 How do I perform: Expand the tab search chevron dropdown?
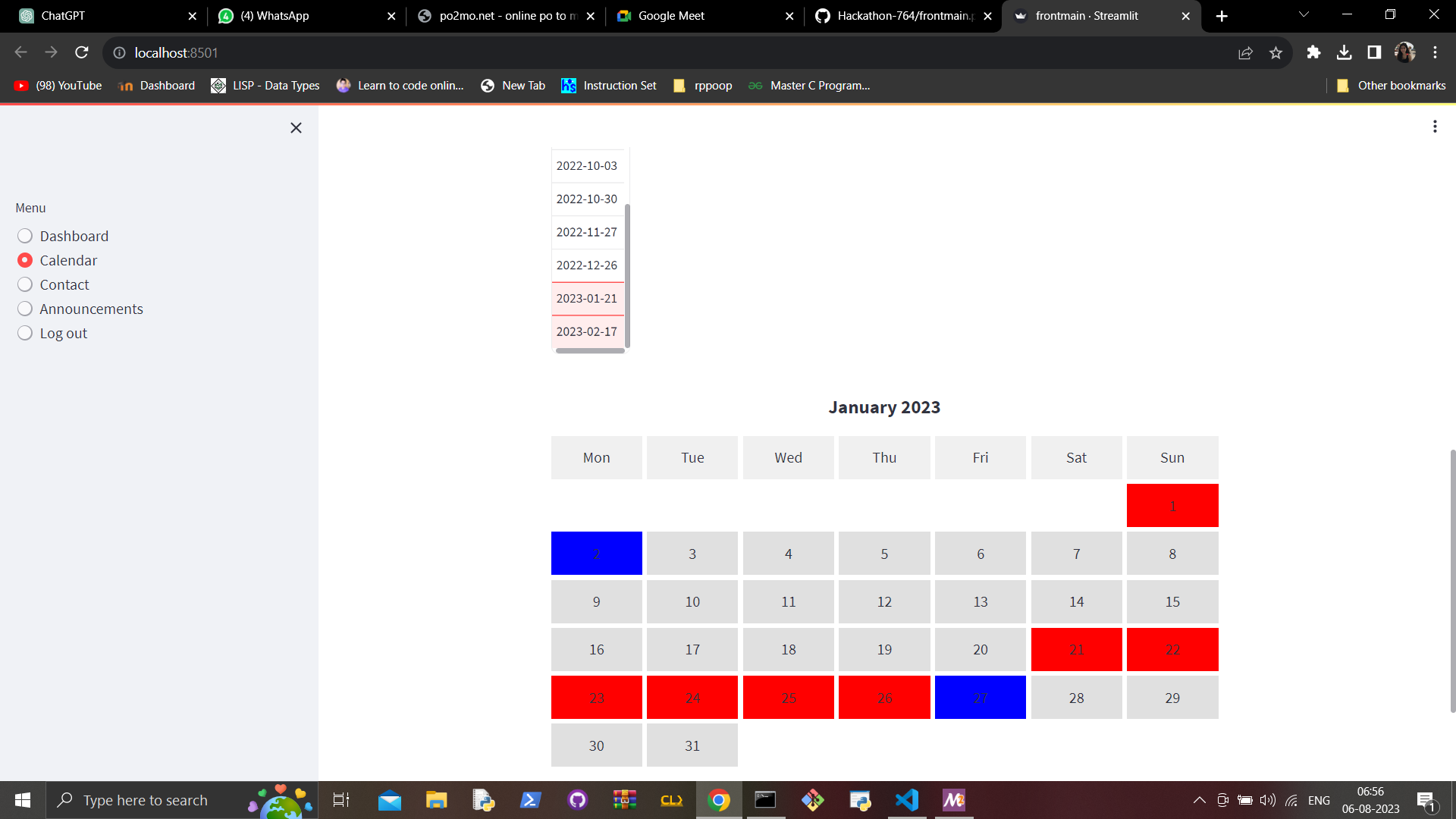1304,15
